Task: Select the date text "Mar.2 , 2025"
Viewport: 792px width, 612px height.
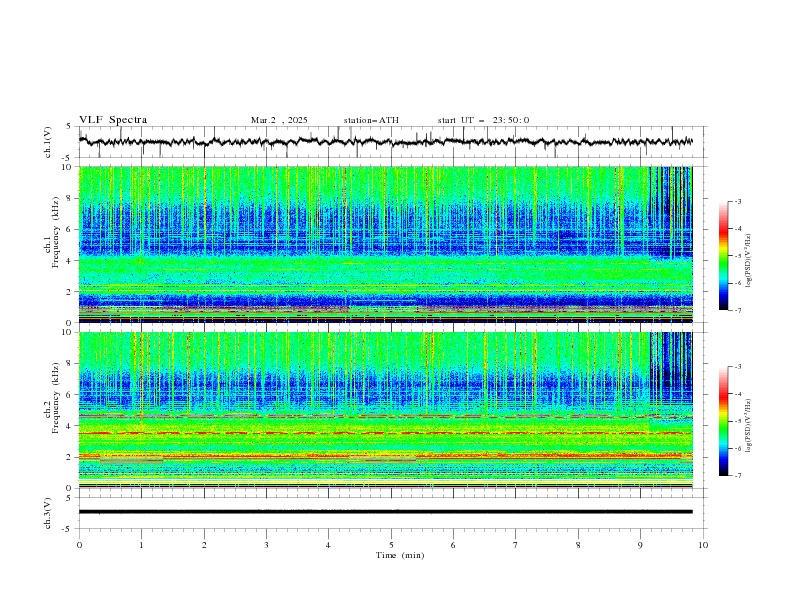Action: (279, 120)
